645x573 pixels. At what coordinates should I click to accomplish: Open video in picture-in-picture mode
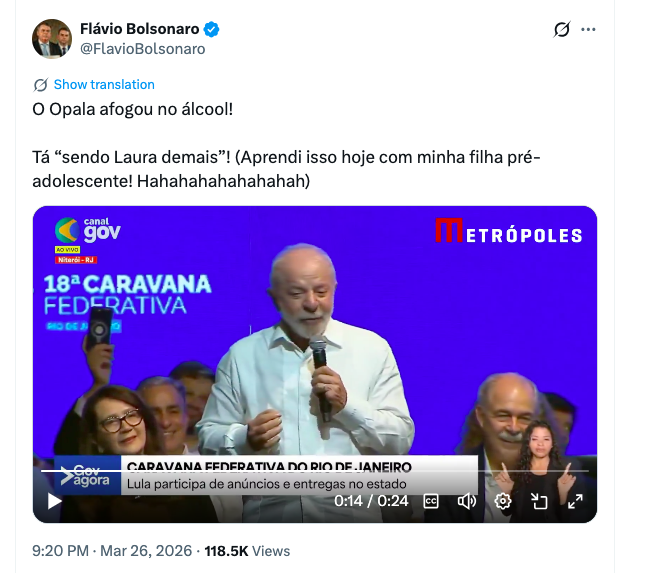pyautogui.click(x=539, y=501)
